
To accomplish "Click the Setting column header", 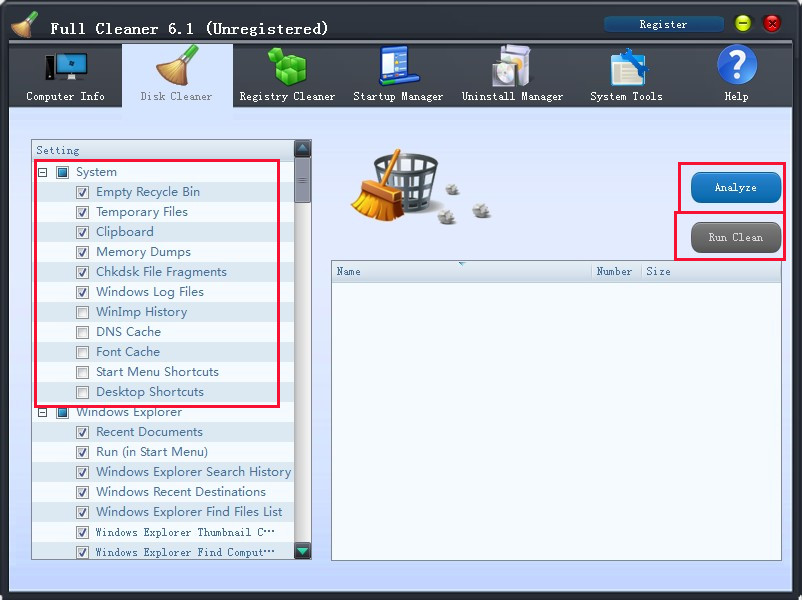I will [x=163, y=150].
